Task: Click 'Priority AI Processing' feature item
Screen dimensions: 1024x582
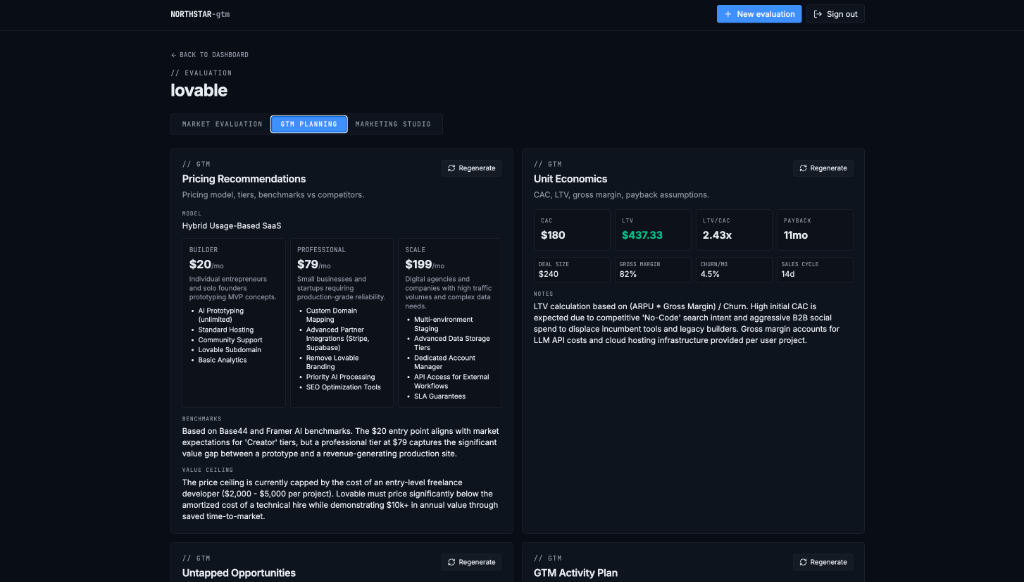Action: click(x=340, y=377)
